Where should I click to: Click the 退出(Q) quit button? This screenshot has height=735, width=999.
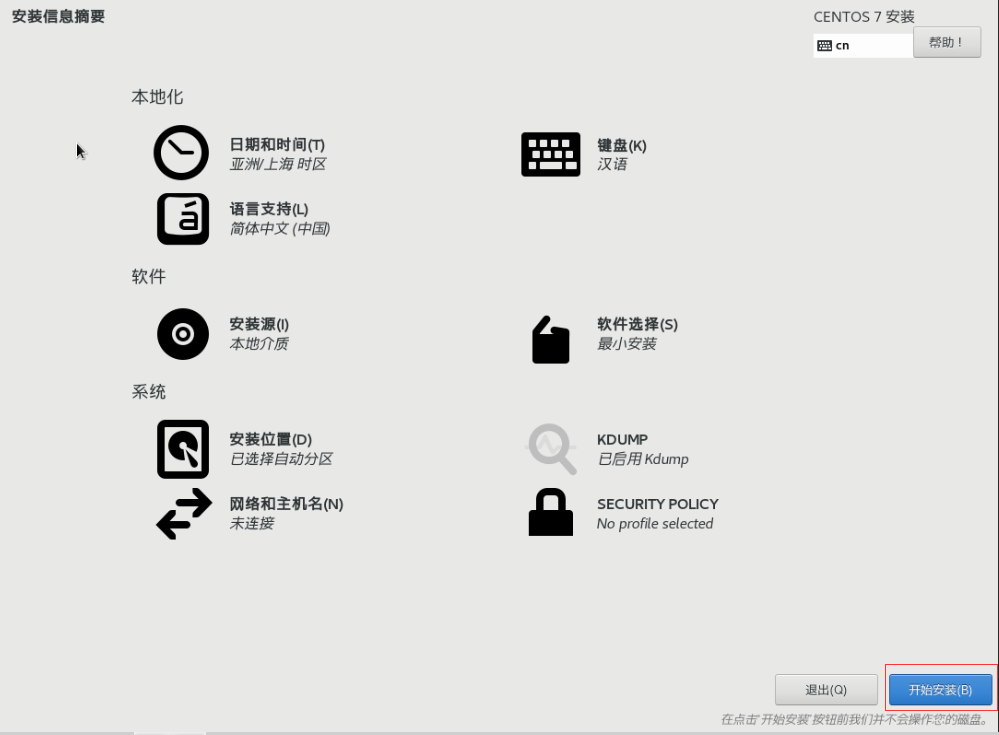point(826,690)
